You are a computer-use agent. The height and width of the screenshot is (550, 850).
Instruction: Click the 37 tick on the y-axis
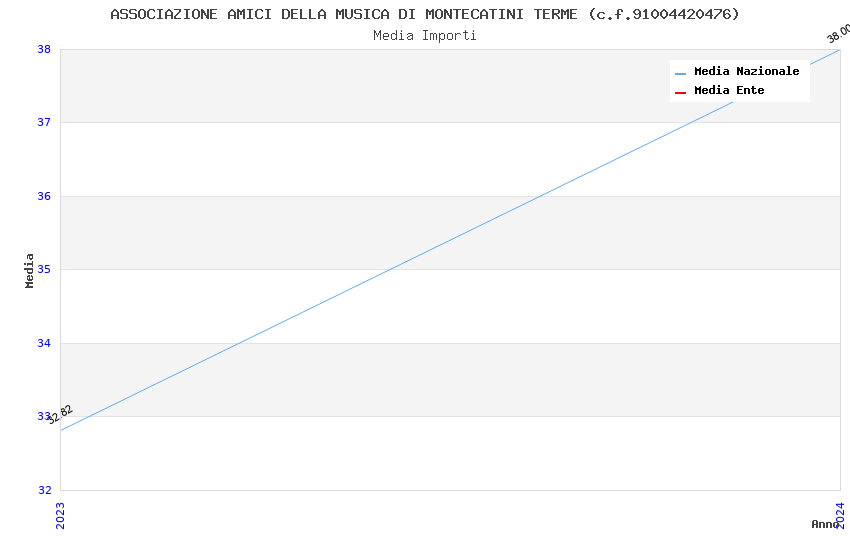(44, 123)
